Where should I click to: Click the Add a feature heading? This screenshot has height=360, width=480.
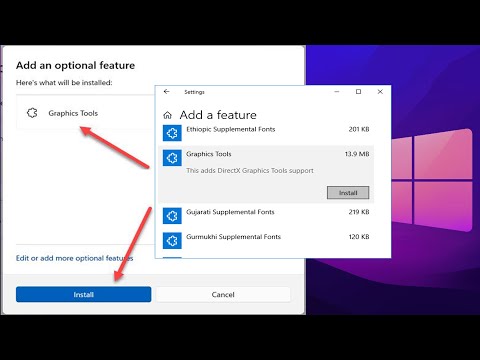(218, 115)
